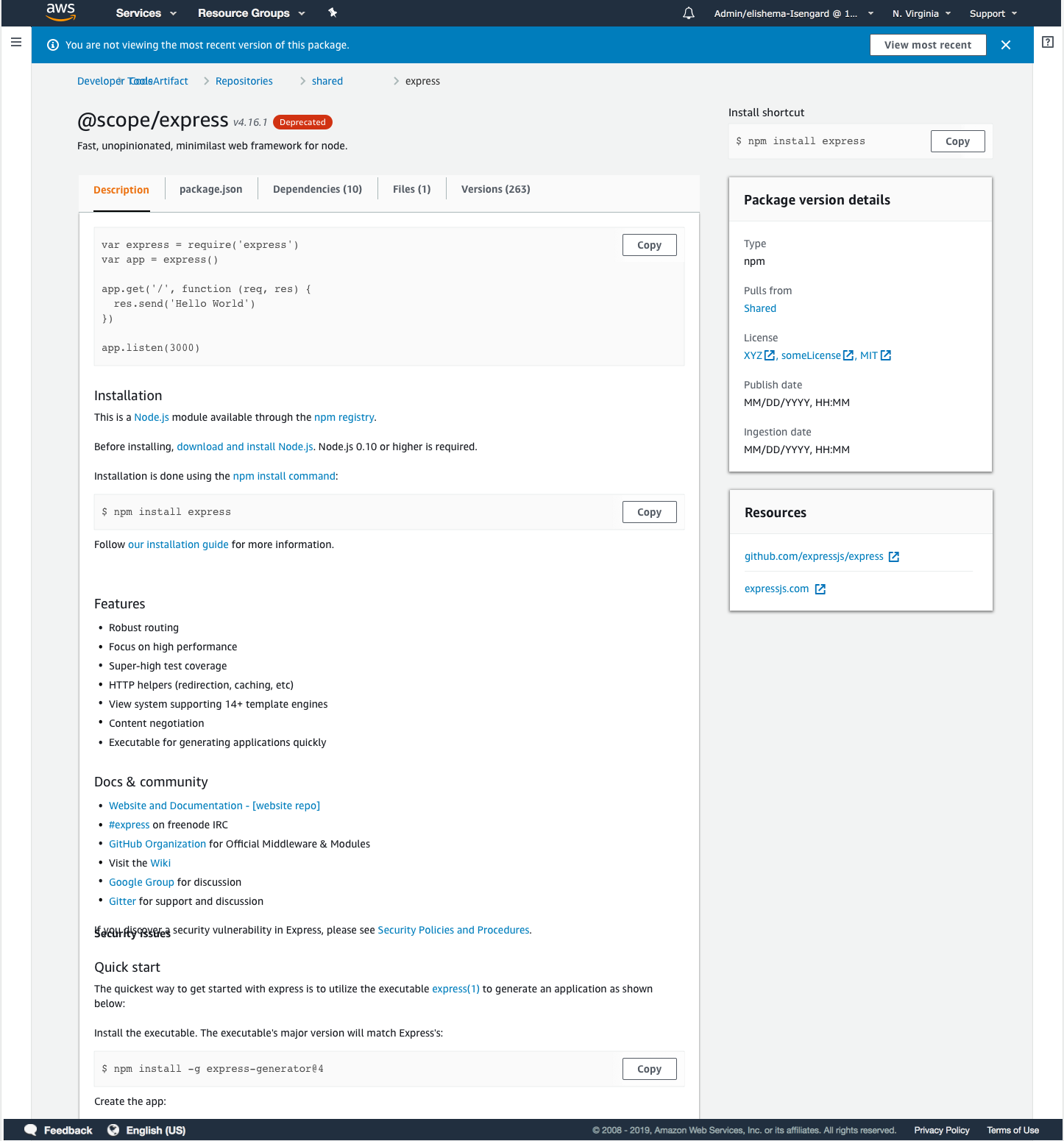
Task: Open the Shared pulls-from link
Action: pyautogui.click(x=760, y=308)
